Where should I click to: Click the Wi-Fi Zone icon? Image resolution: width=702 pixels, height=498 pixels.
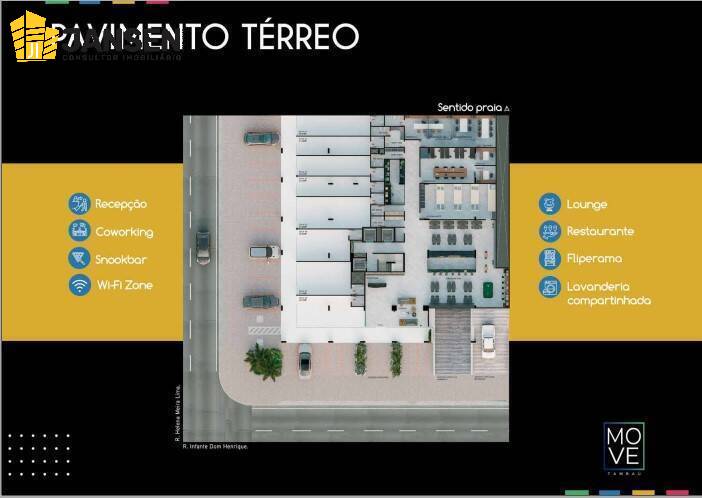pos(80,285)
